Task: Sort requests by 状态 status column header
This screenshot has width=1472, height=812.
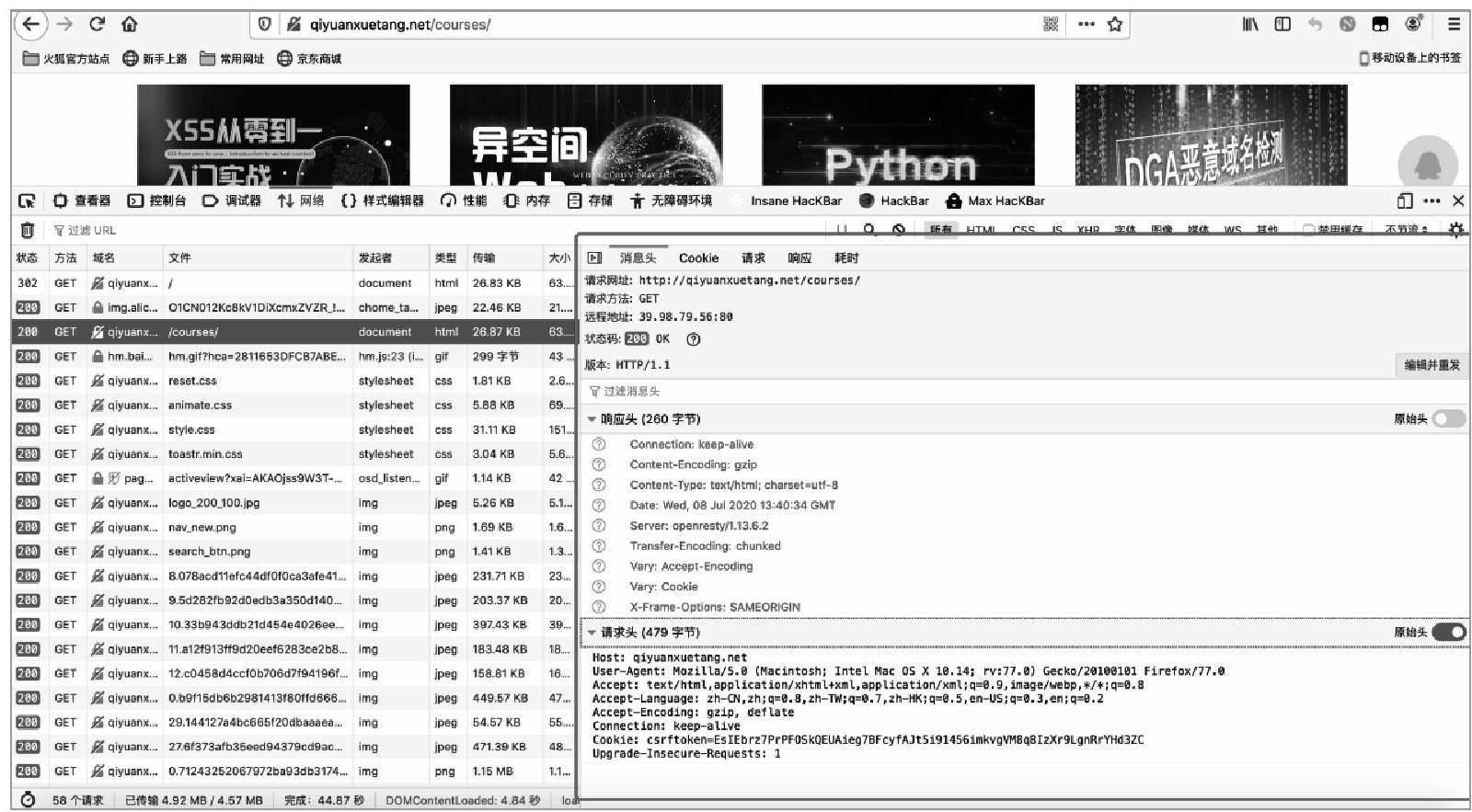Action: (28, 258)
